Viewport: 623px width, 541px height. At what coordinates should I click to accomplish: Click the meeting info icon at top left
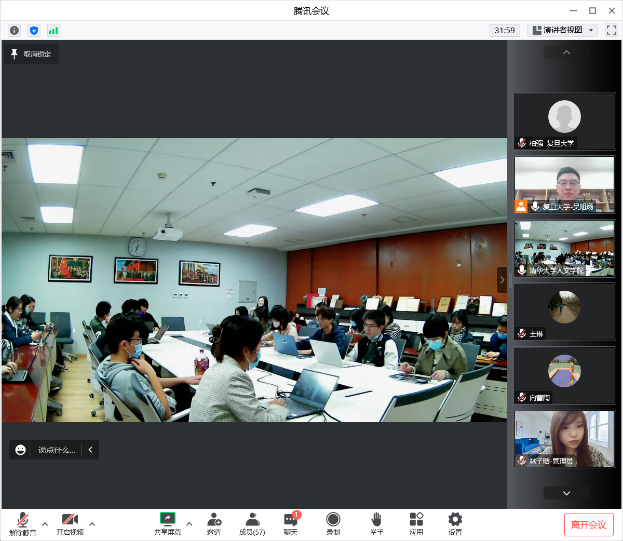pyautogui.click(x=14, y=31)
